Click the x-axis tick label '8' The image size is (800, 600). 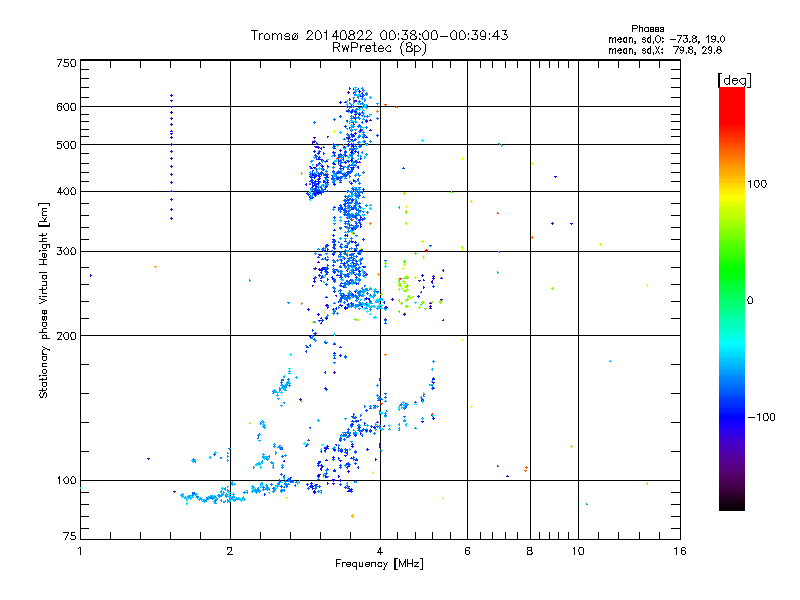coord(530,551)
